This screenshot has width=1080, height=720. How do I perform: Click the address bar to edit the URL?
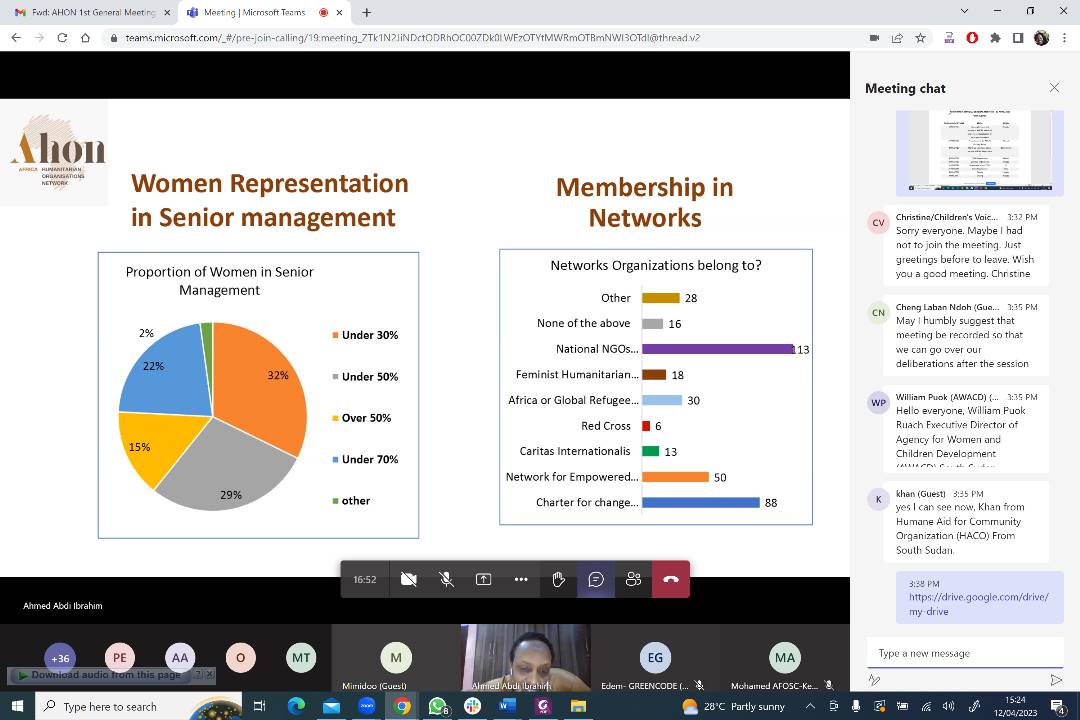(400, 37)
